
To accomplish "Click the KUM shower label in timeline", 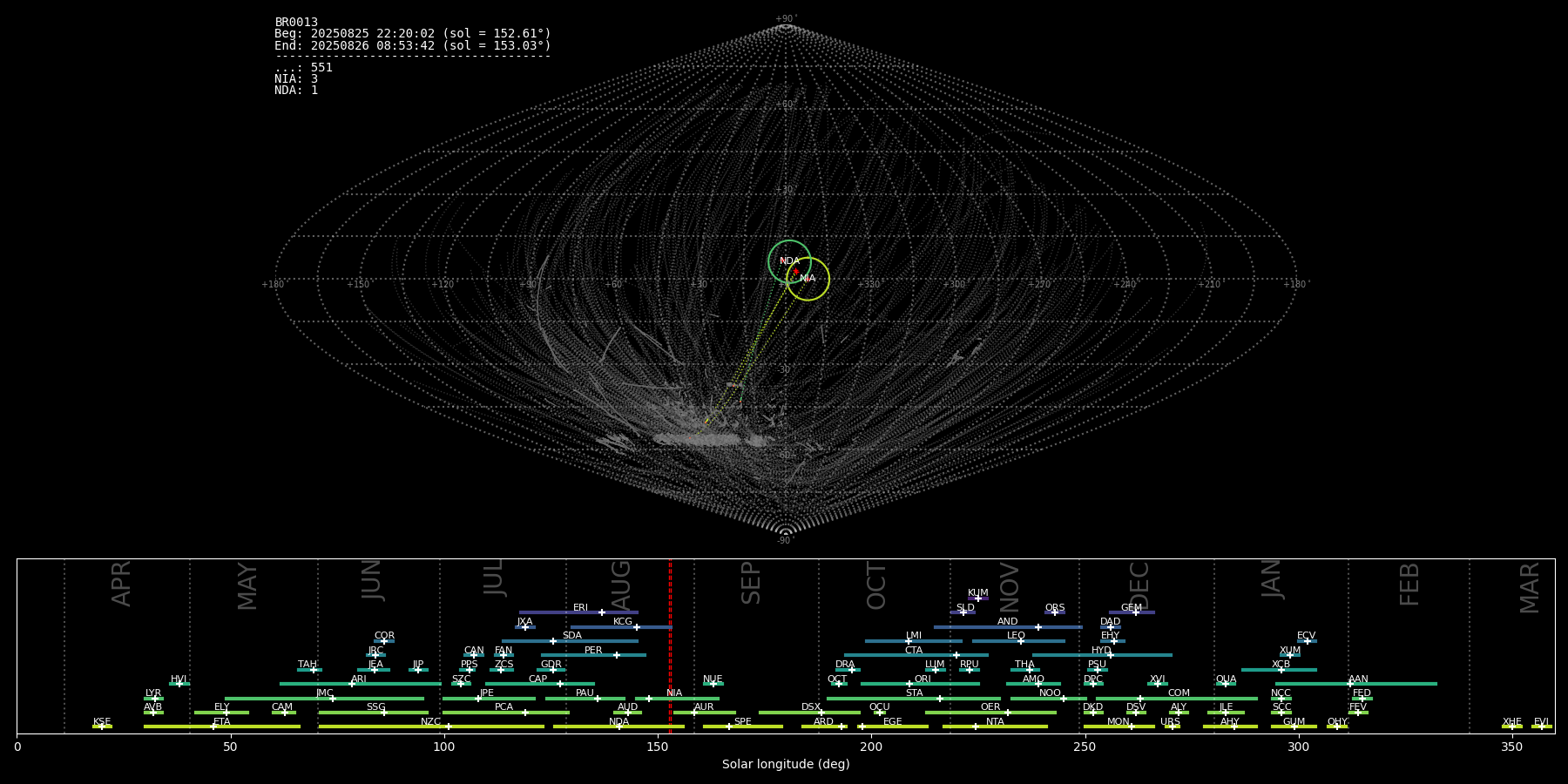I will (978, 593).
